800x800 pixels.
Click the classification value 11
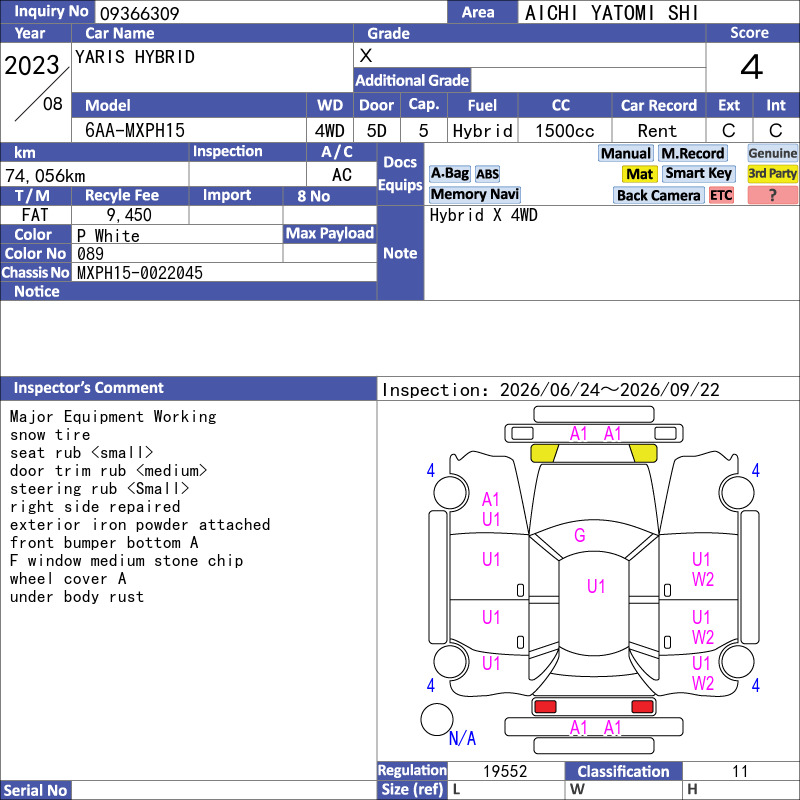coord(740,771)
